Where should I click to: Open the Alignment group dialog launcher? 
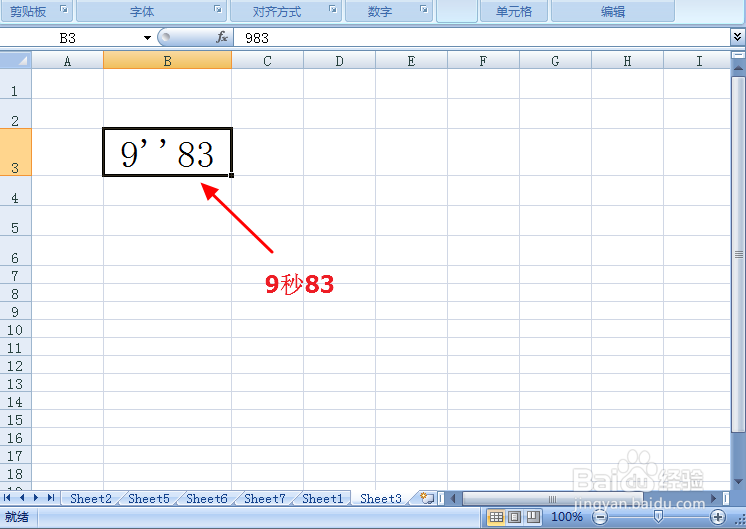click(x=333, y=9)
